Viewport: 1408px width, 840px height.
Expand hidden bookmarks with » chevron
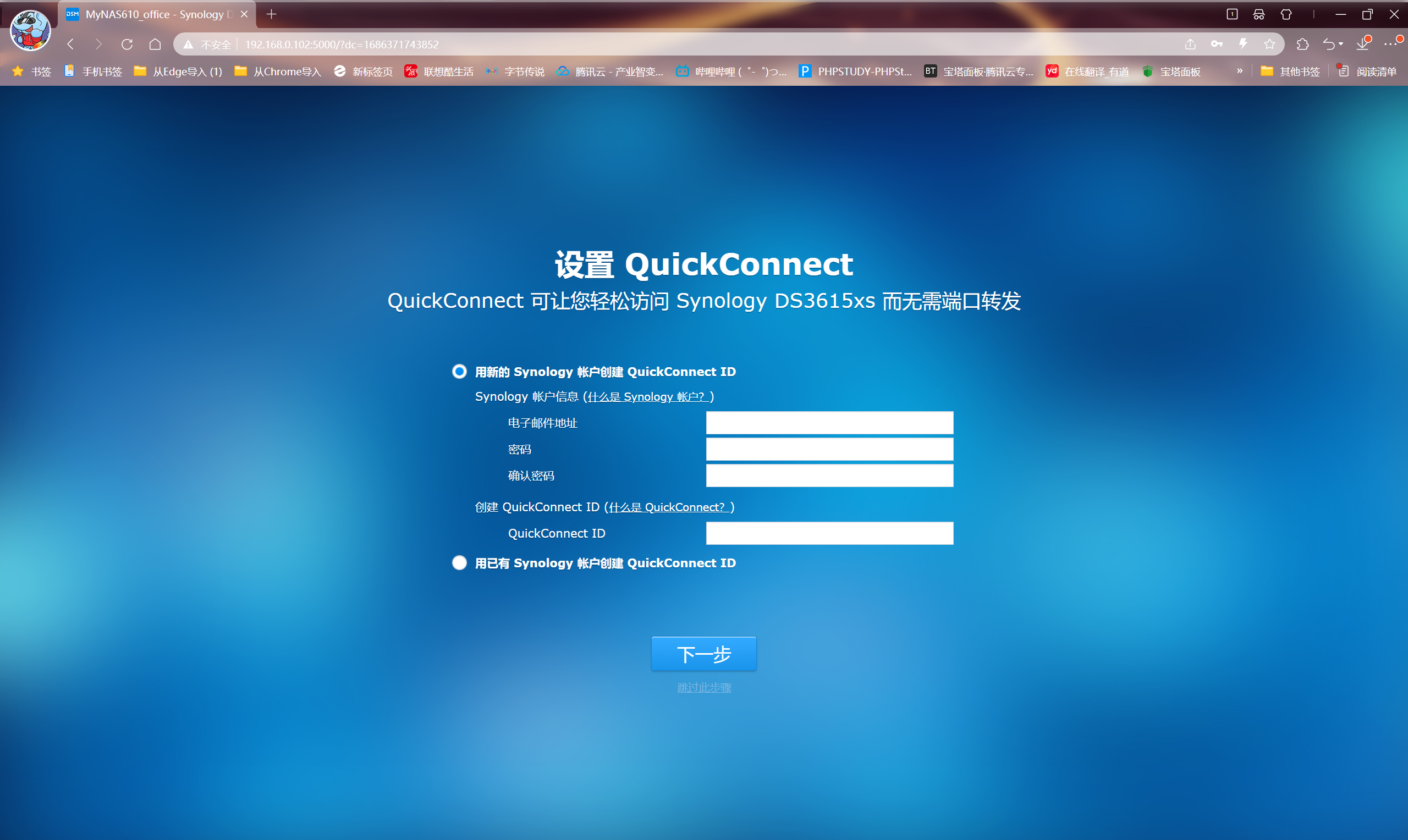tap(1240, 71)
